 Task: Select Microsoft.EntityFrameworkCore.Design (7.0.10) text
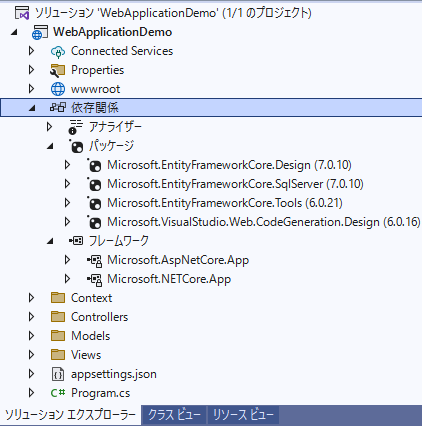(229, 165)
